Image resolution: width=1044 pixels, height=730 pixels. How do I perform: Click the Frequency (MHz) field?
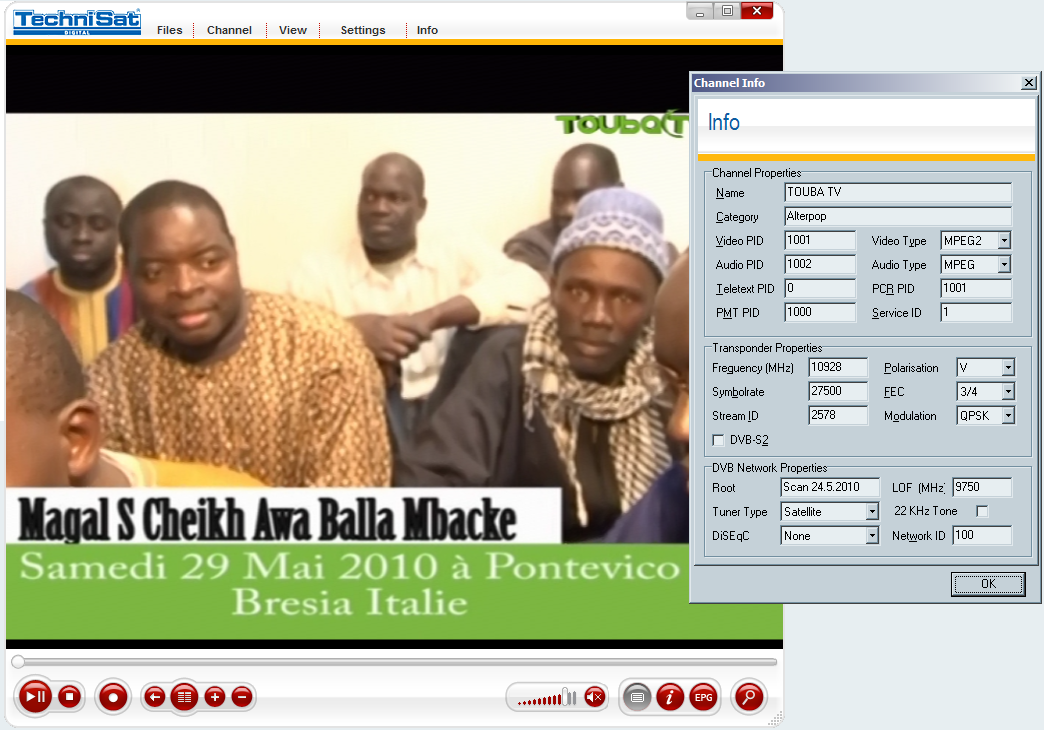click(838, 367)
